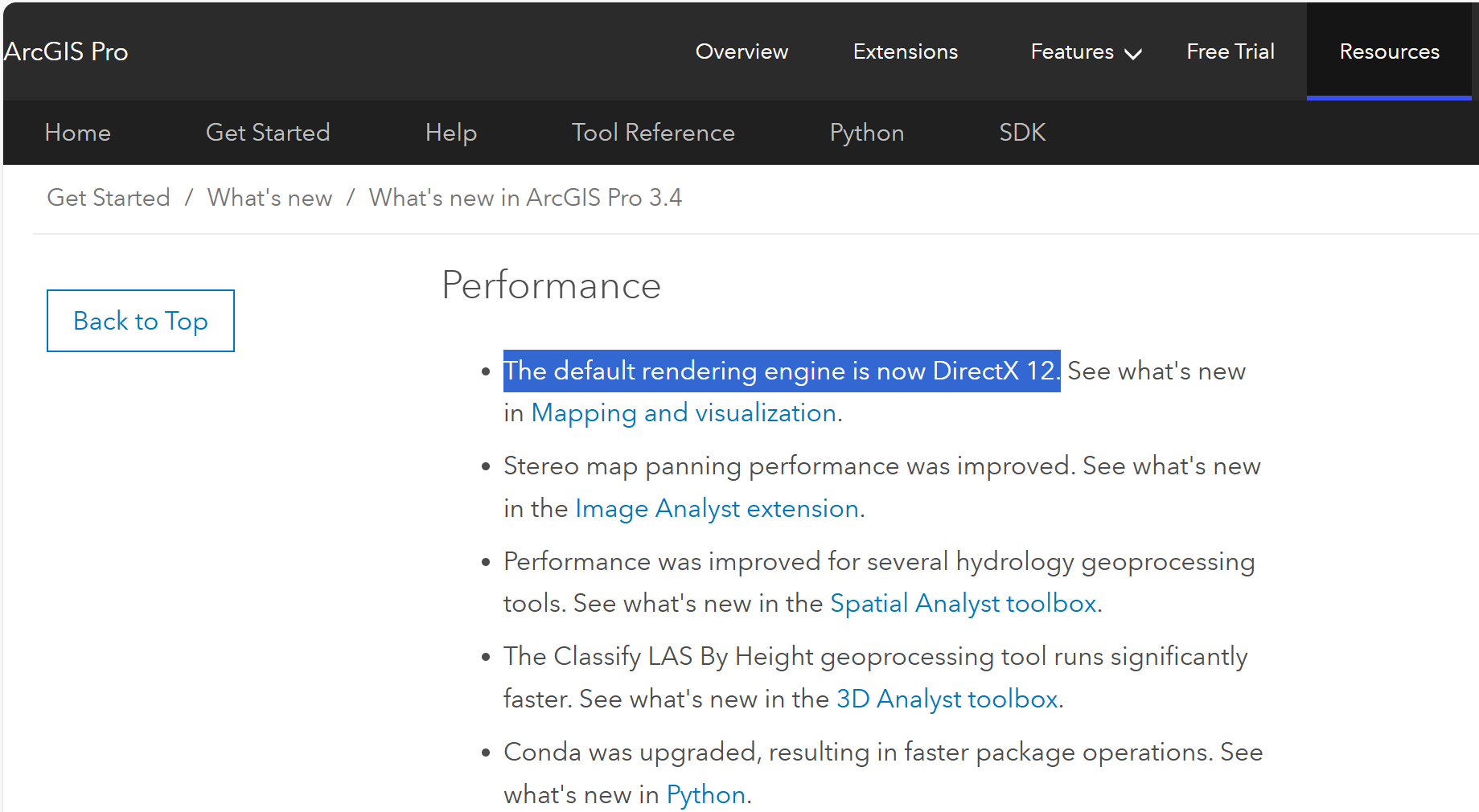Click What's new in ArcGIS Pro 3.4 breadcrumb

525,198
